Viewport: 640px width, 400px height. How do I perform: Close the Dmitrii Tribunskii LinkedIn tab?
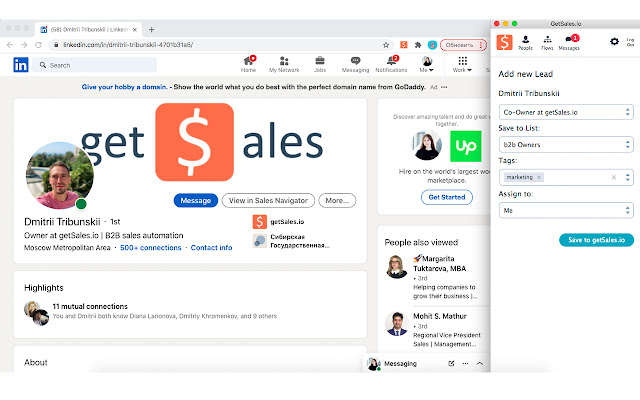coord(135,29)
